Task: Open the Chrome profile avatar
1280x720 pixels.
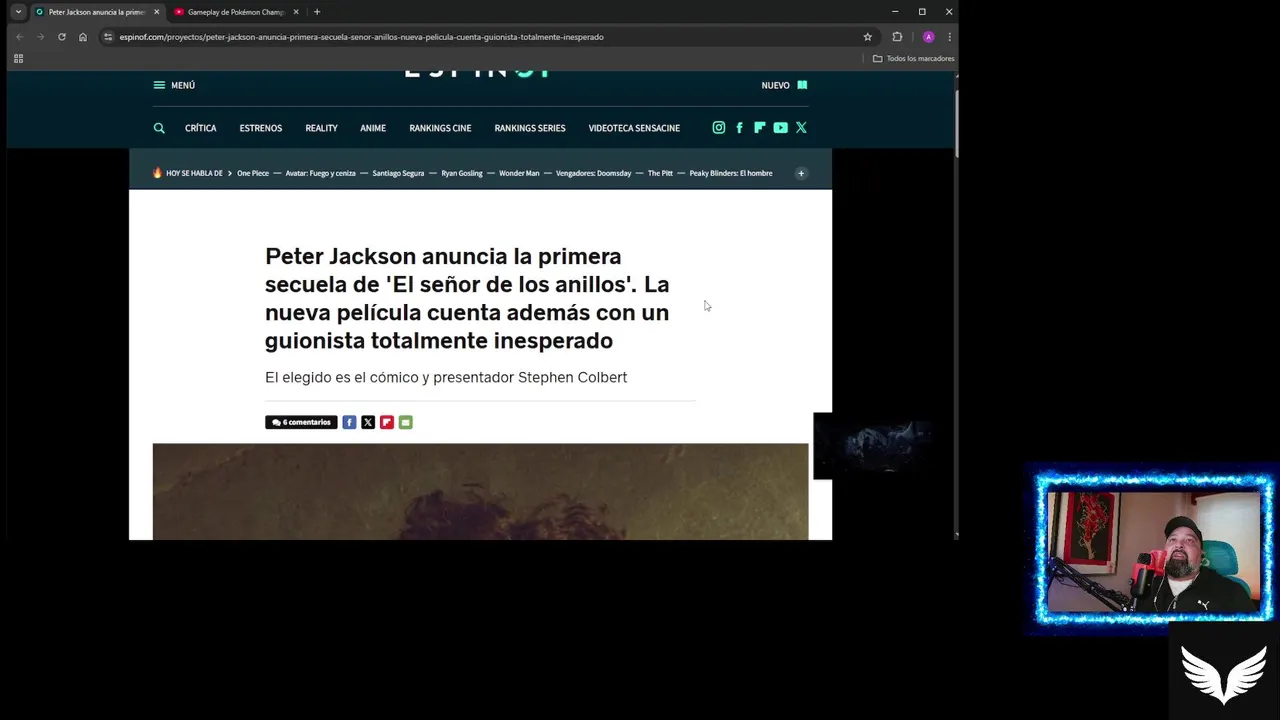Action: 928,37
